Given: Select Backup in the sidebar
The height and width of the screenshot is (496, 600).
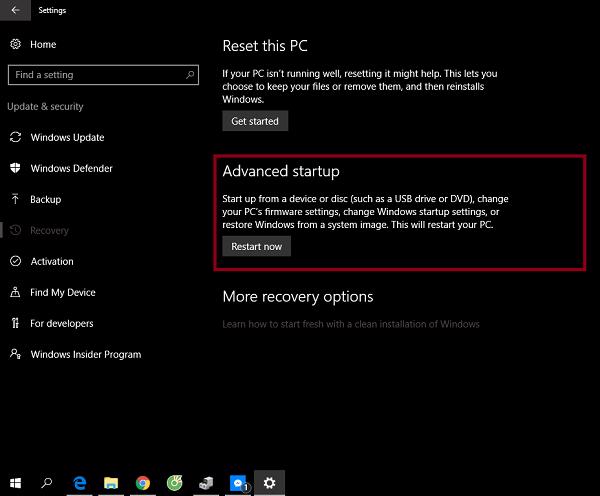Looking at the screenshot, I should coord(45,200).
